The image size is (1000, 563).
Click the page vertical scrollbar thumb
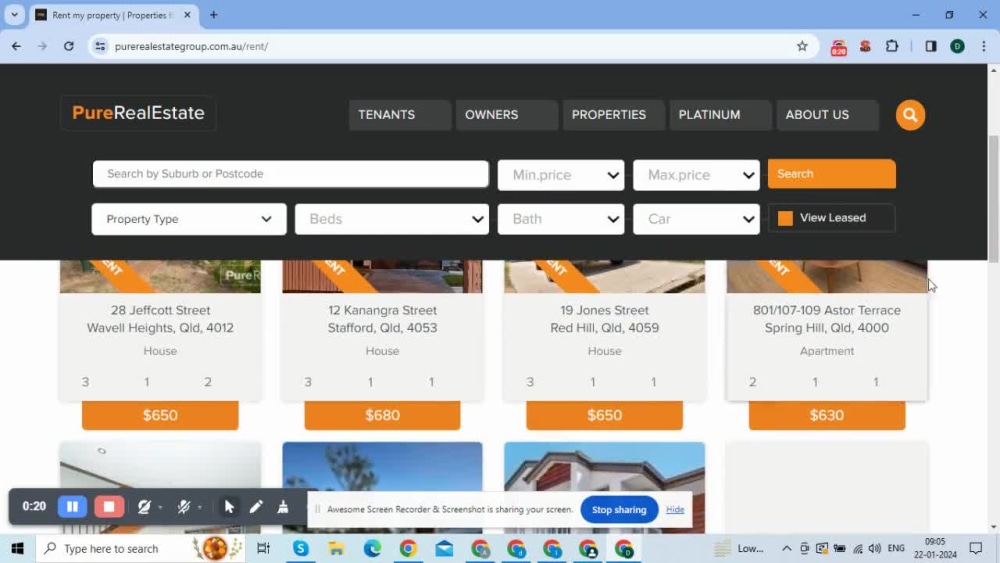tap(993, 198)
